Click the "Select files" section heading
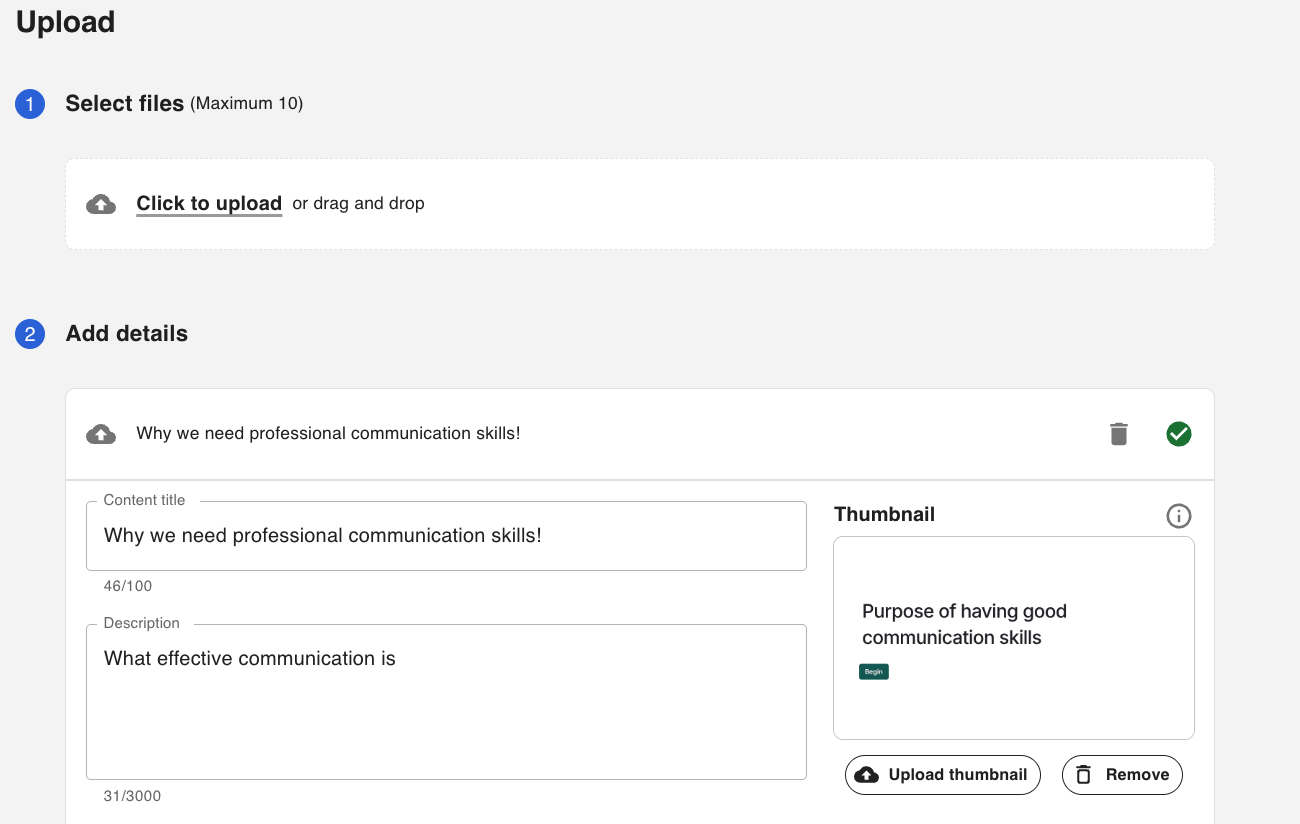Image resolution: width=1300 pixels, height=824 pixels. (x=125, y=104)
